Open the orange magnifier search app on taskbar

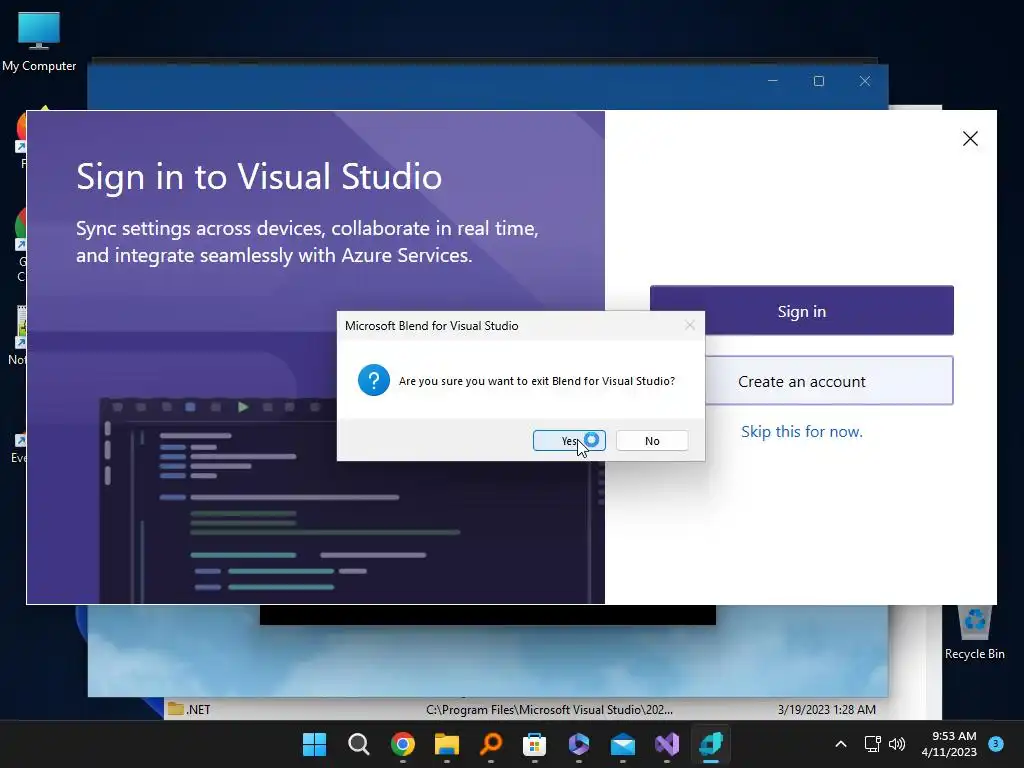point(490,744)
